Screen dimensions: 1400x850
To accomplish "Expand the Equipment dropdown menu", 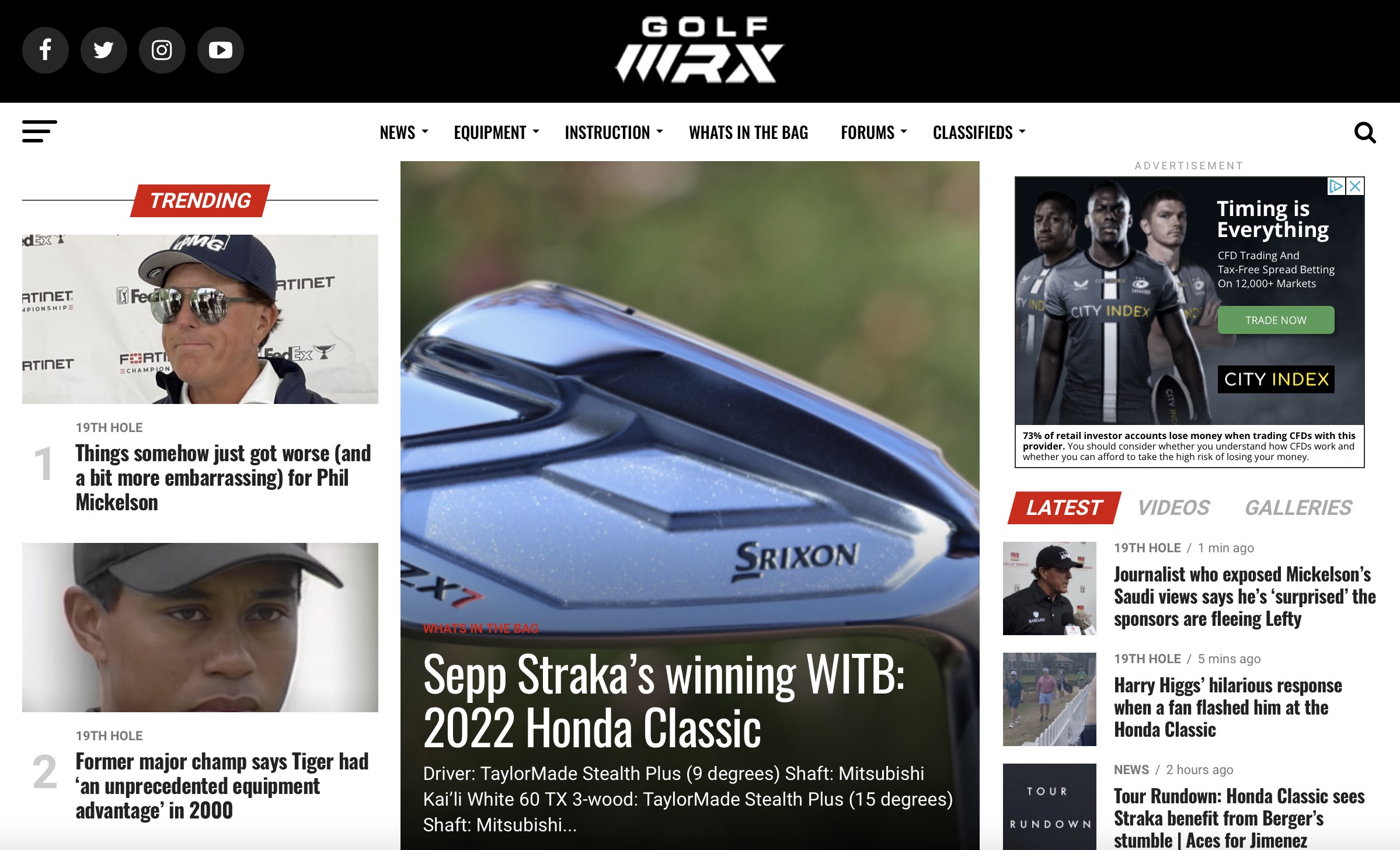I will [497, 133].
